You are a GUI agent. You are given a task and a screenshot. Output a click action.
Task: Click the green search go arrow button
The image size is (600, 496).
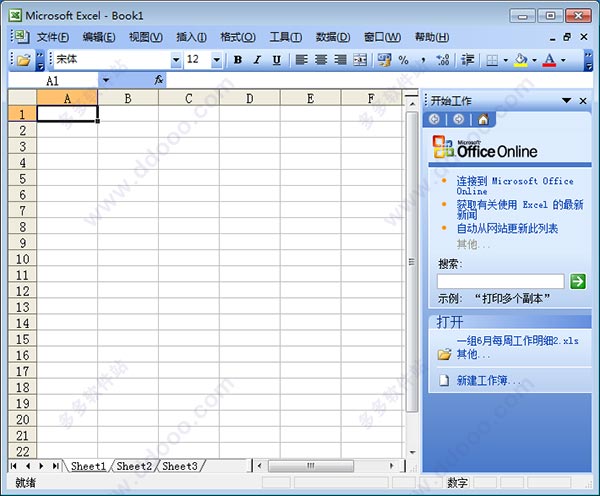pos(578,281)
